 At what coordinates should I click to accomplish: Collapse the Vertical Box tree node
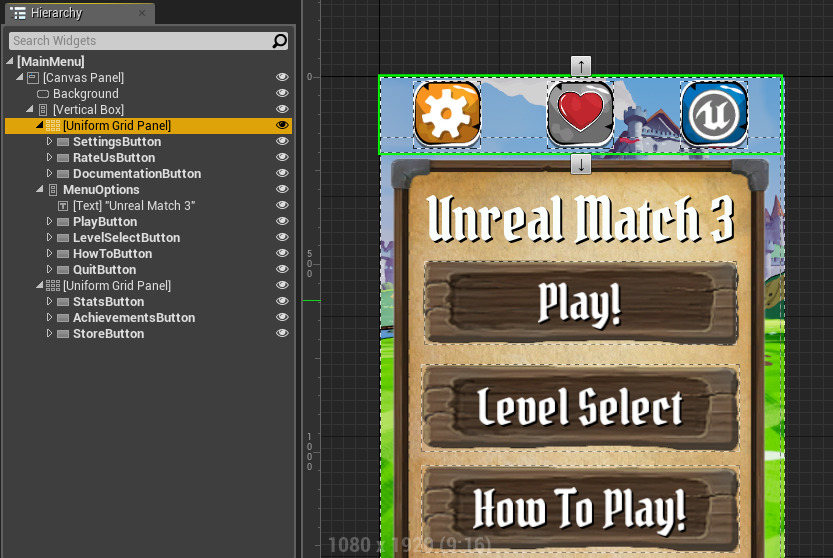30,109
